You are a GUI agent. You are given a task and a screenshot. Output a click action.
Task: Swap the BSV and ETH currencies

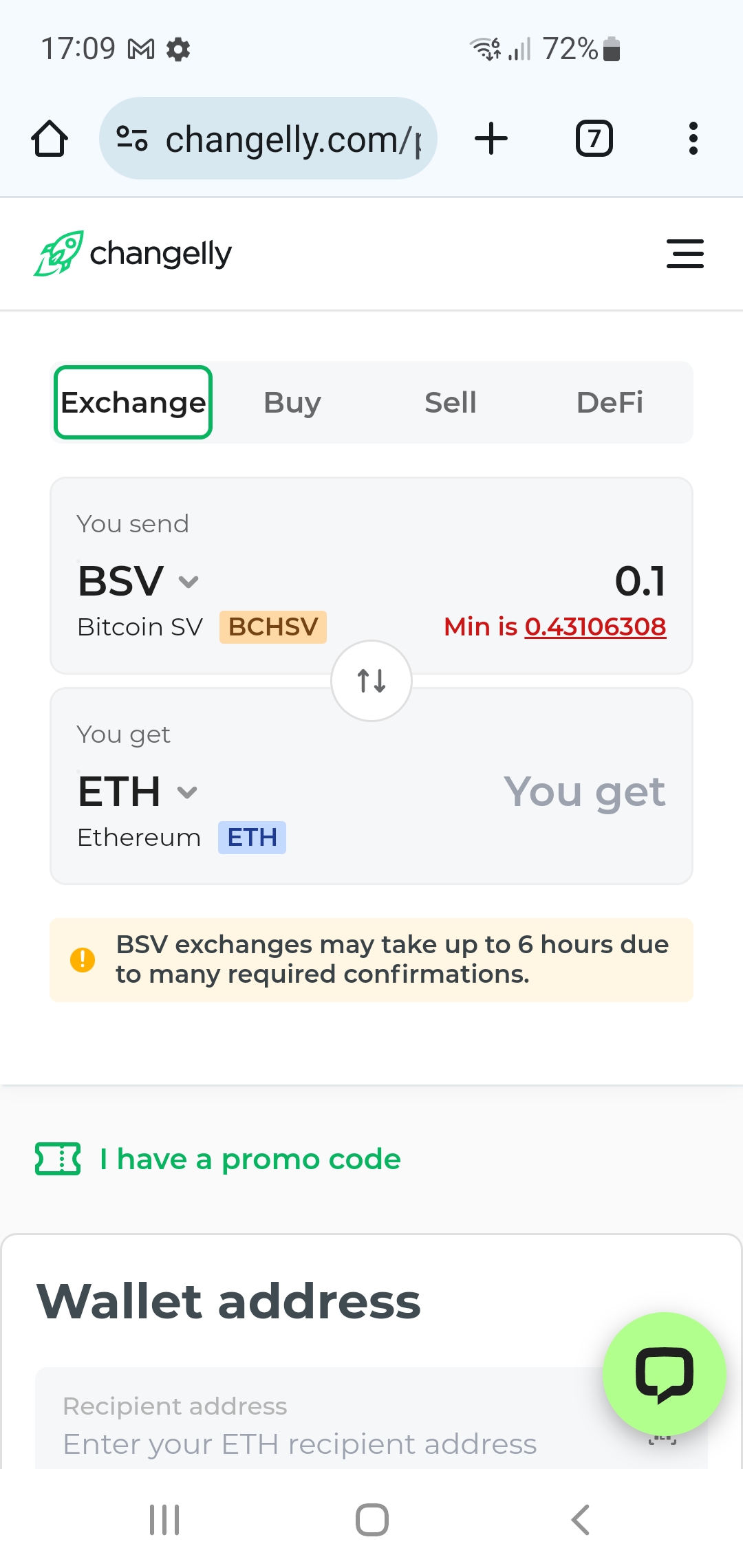[371, 681]
